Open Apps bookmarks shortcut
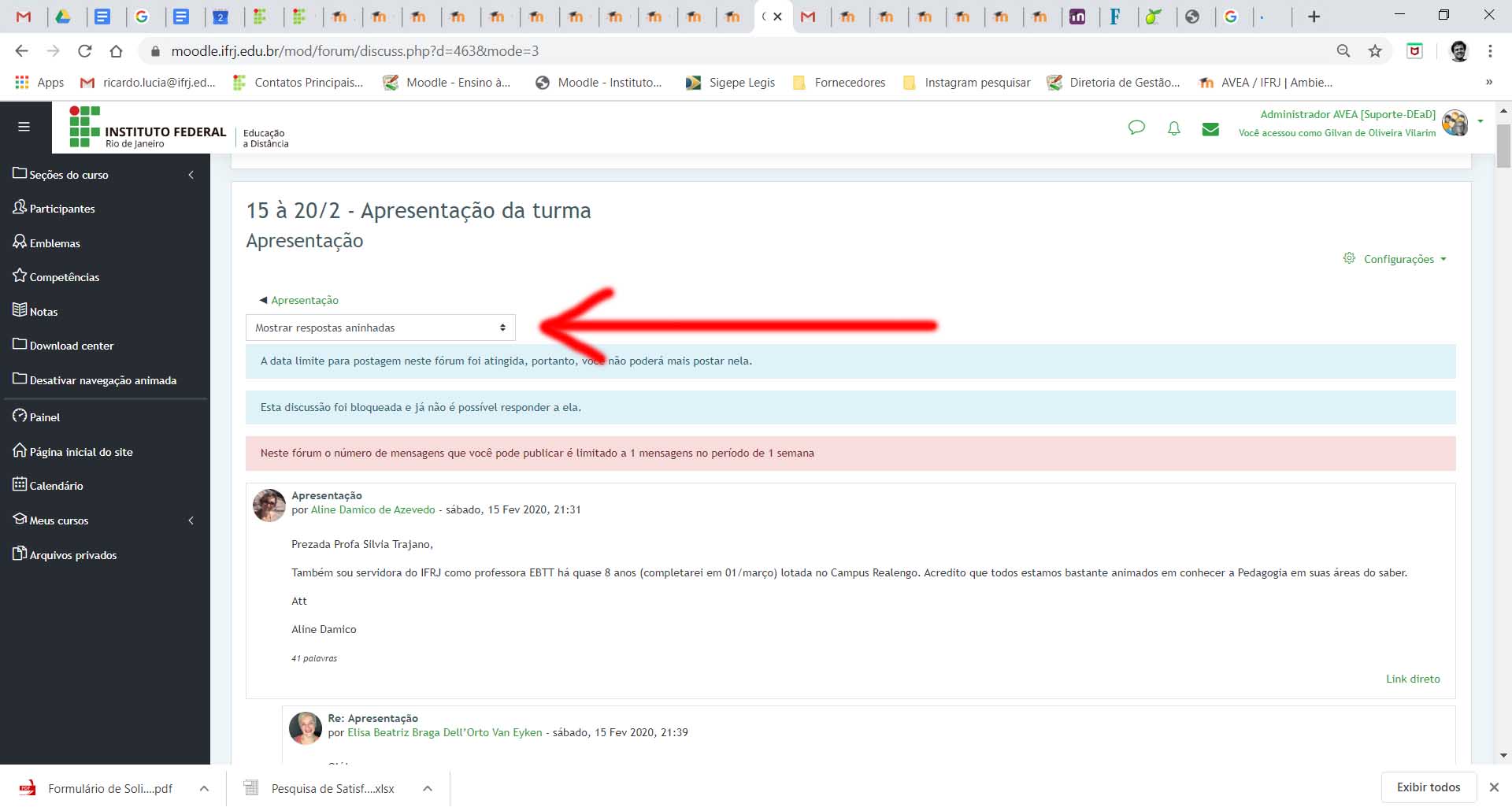 click(x=39, y=83)
